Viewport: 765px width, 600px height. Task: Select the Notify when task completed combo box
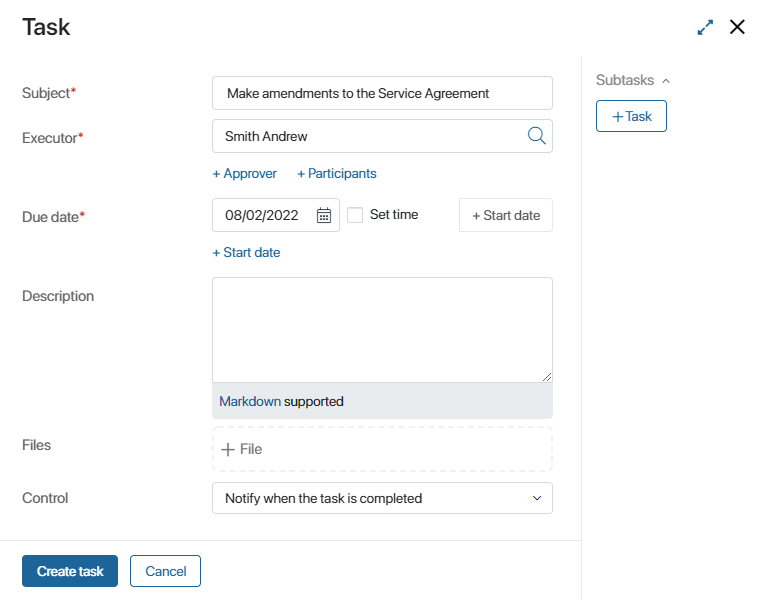382,498
